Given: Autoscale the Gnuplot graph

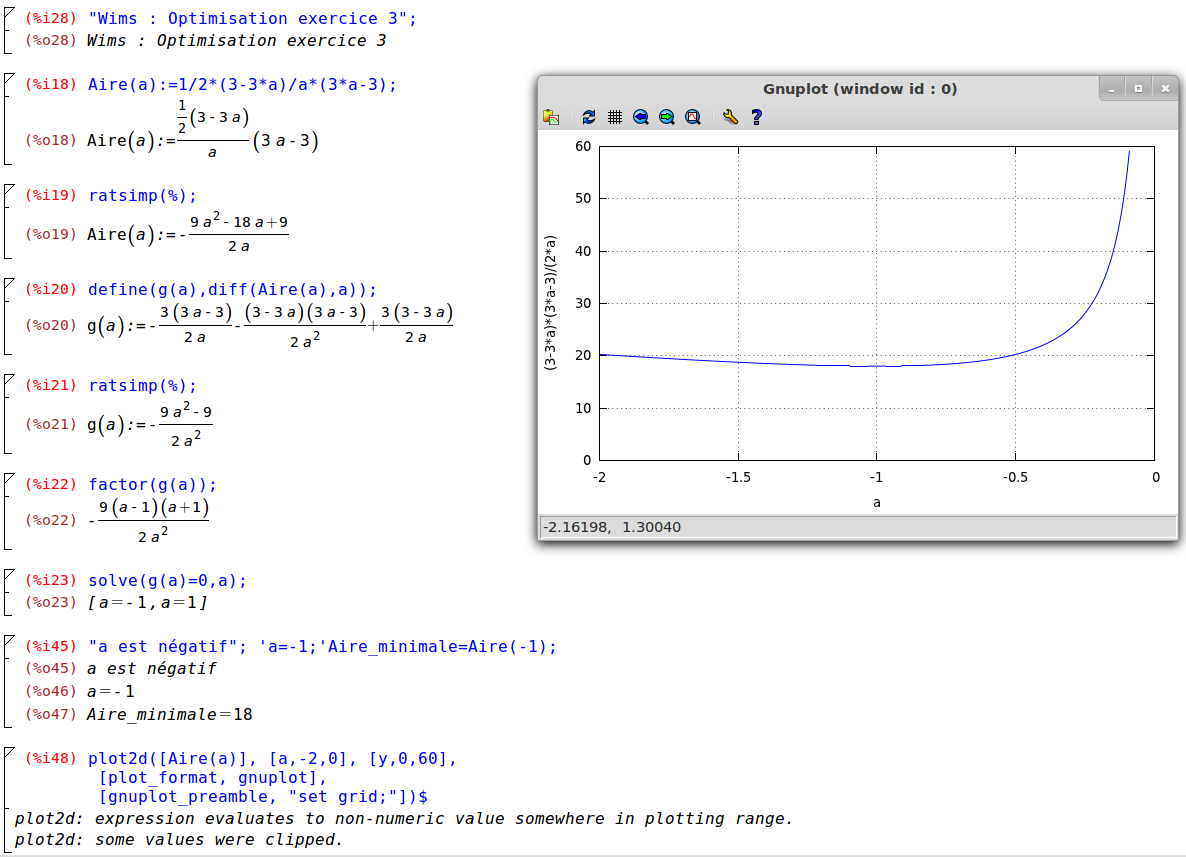Looking at the screenshot, I should pyautogui.click(x=693, y=117).
